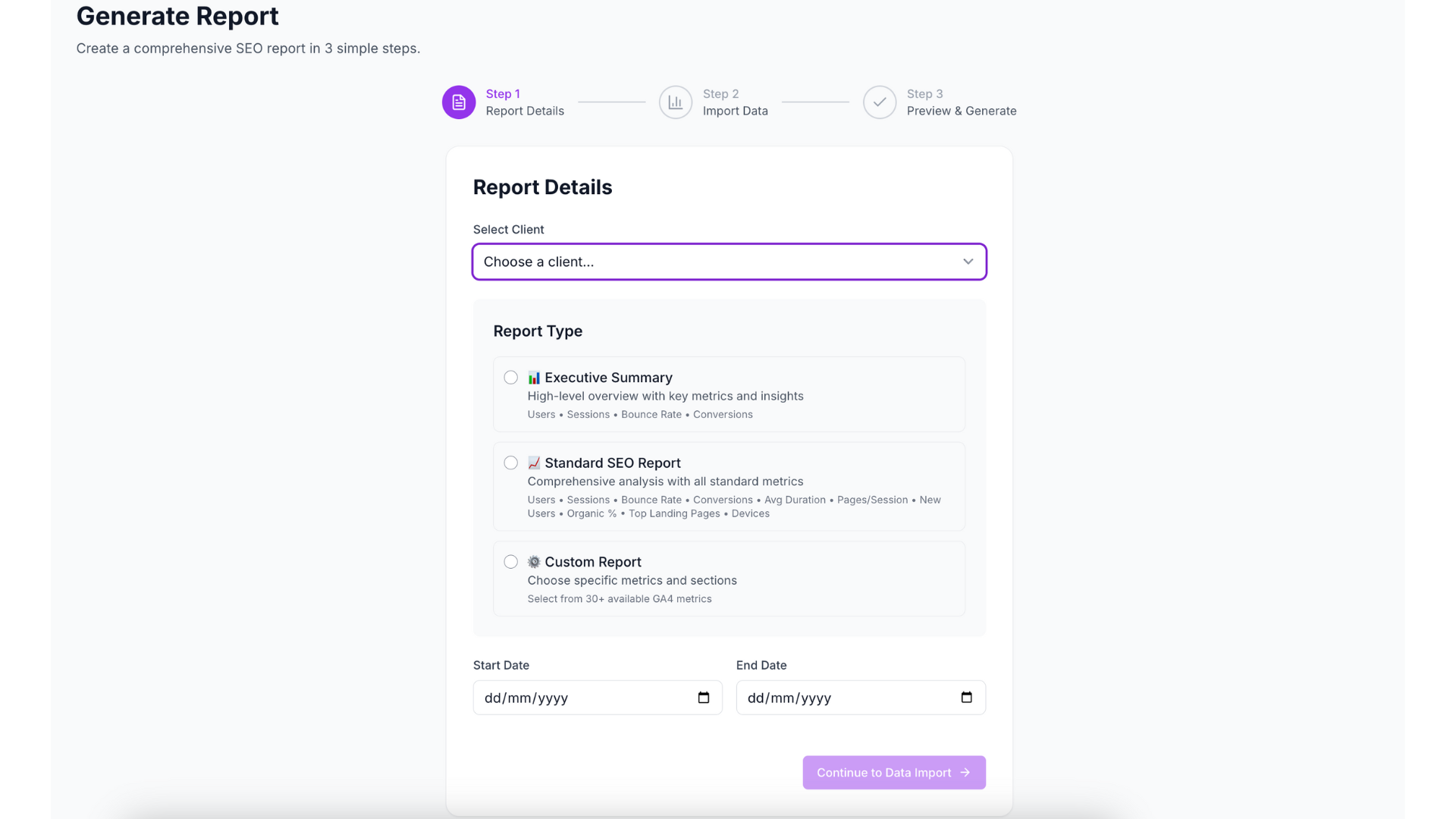Click the arrow icon inside the Continue button

(965, 772)
